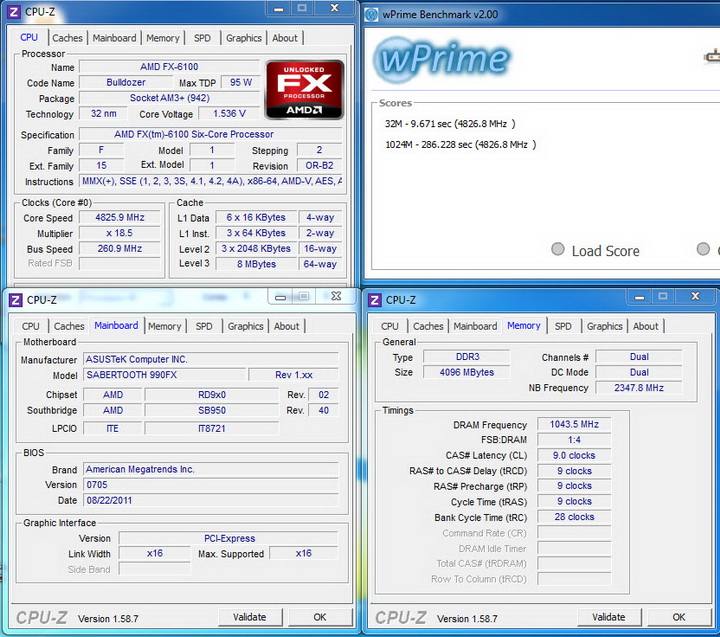Click the Graphic Interface version PCI-Express
The image size is (720, 637).
pyautogui.click(x=229, y=538)
